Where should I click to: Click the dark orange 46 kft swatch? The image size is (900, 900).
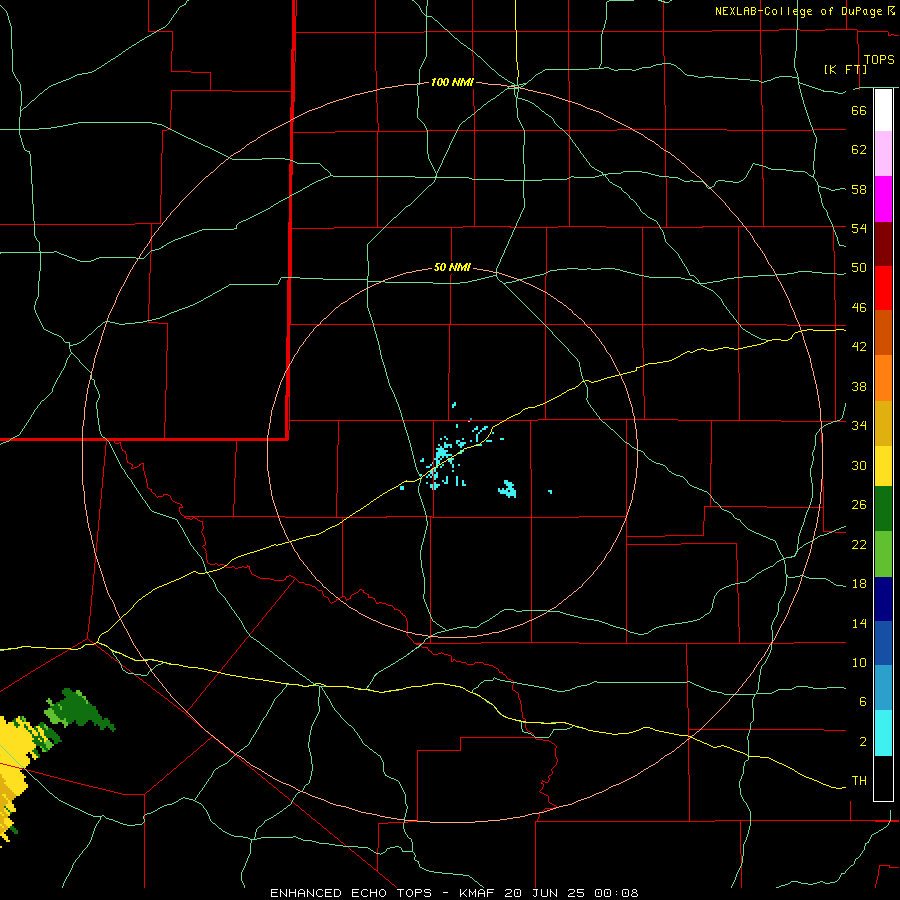883,332
